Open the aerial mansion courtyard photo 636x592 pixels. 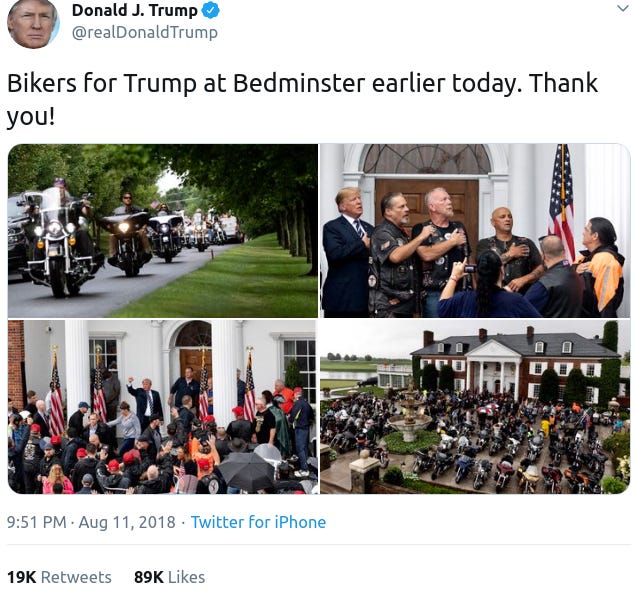475,407
